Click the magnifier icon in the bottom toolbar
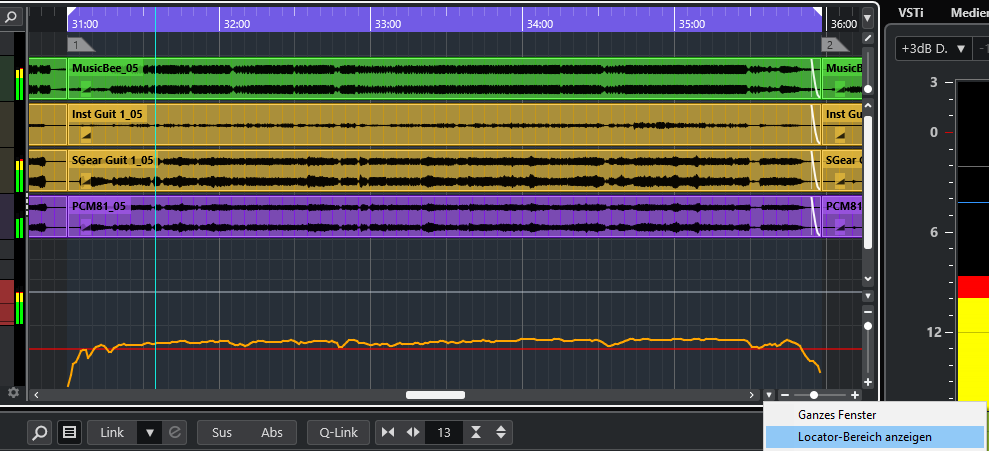989x451 pixels. (x=39, y=433)
